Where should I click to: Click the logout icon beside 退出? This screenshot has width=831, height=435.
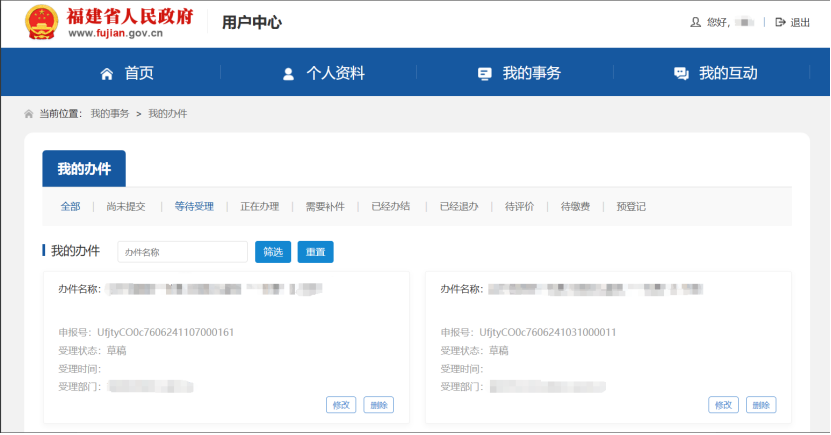pyautogui.click(x=780, y=22)
